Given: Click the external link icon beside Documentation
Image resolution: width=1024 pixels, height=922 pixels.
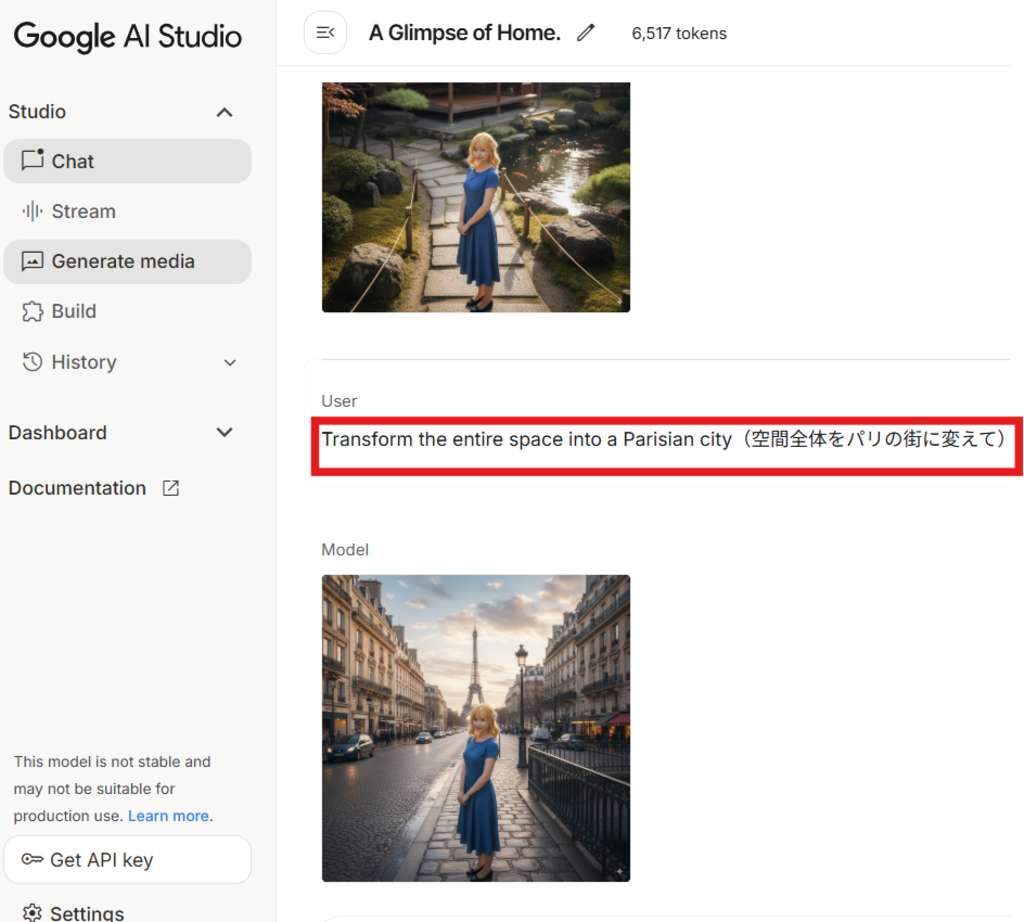Looking at the screenshot, I should 171,488.
